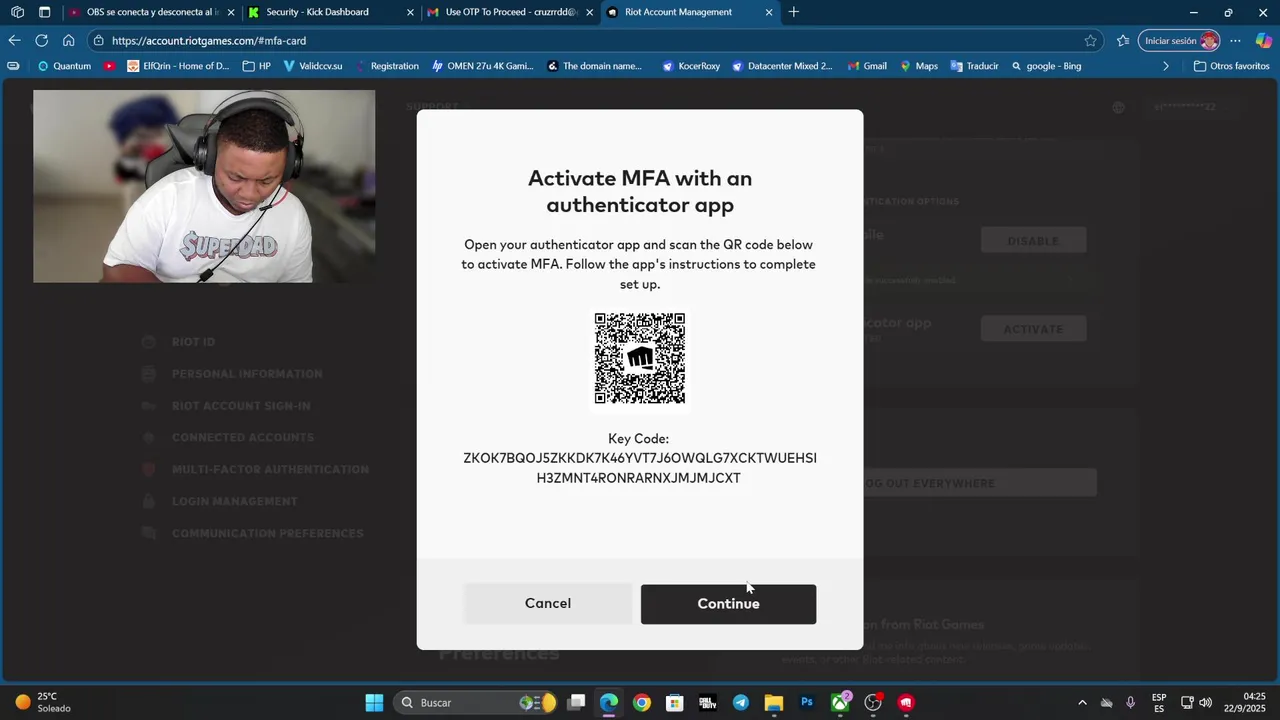Image resolution: width=1280 pixels, height=720 pixels.
Task: Open the browser settings ellipsis menu
Action: point(1236,41)
